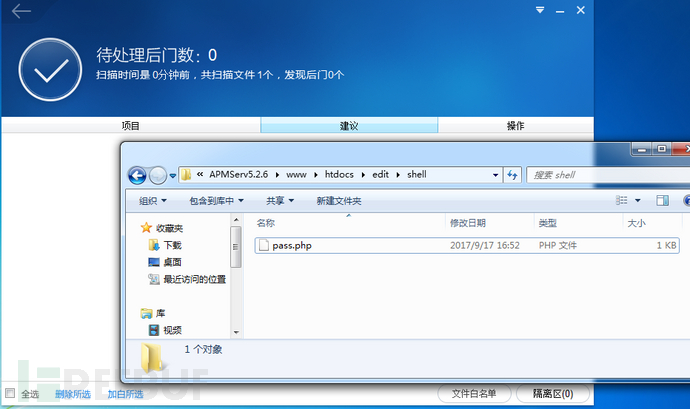Screen dimensions: 690x409
Task: Select the pass.php file
Action: tap(467, 245)
